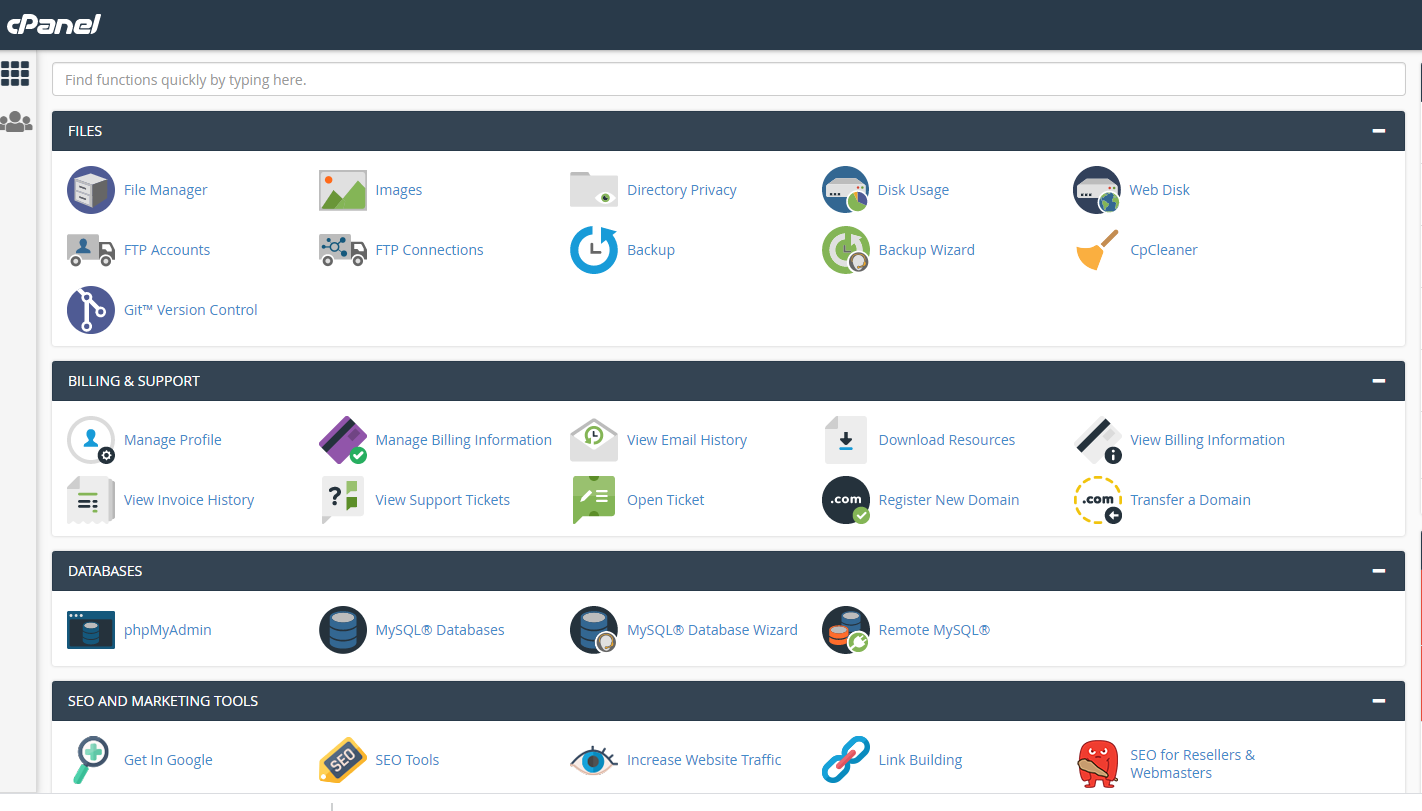This screenshot has width=1422, height=811.
Task: Collapse the SEO and Marketing Tools section
Action: tap(1379, 701)
